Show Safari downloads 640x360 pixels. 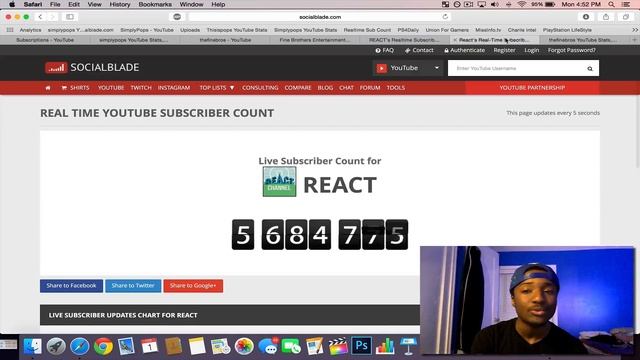pos(586,17)
